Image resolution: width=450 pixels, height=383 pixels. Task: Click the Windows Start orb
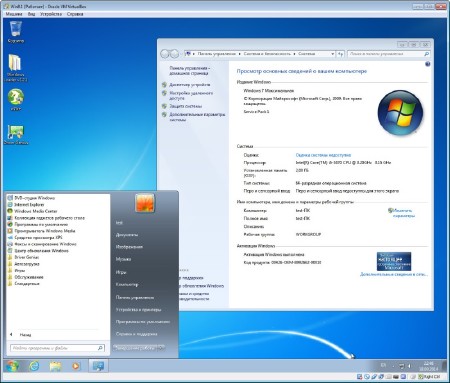point(12,366)
